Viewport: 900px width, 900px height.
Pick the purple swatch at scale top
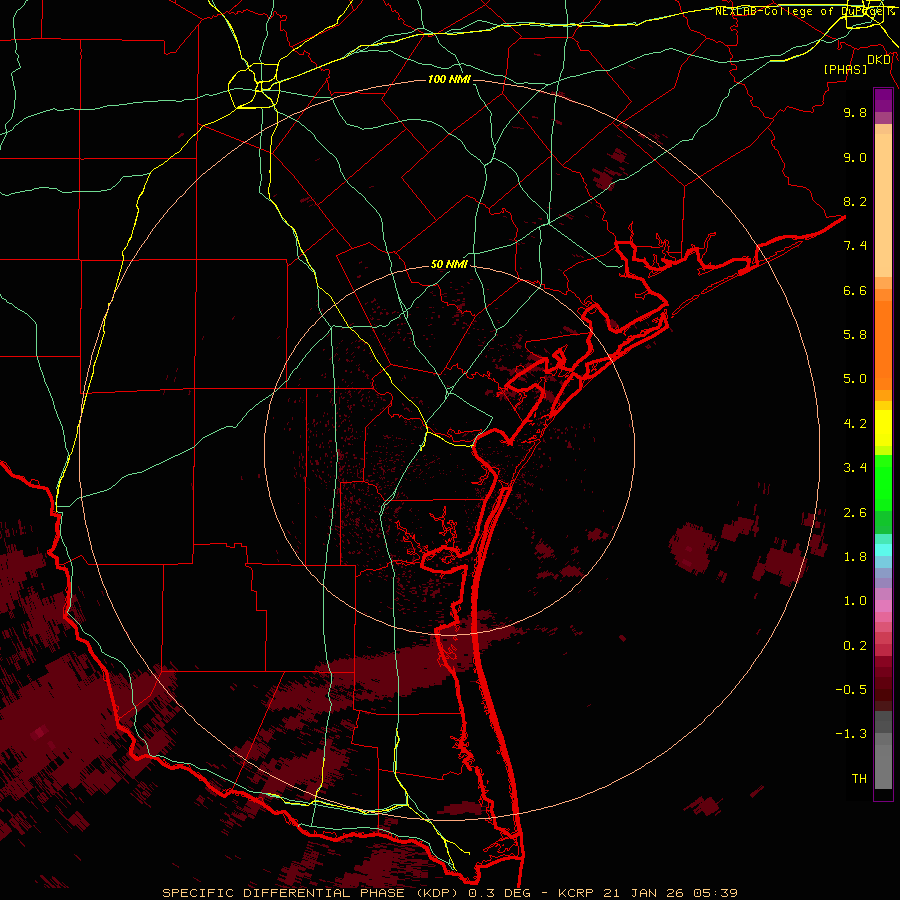(x=883, y=100)
